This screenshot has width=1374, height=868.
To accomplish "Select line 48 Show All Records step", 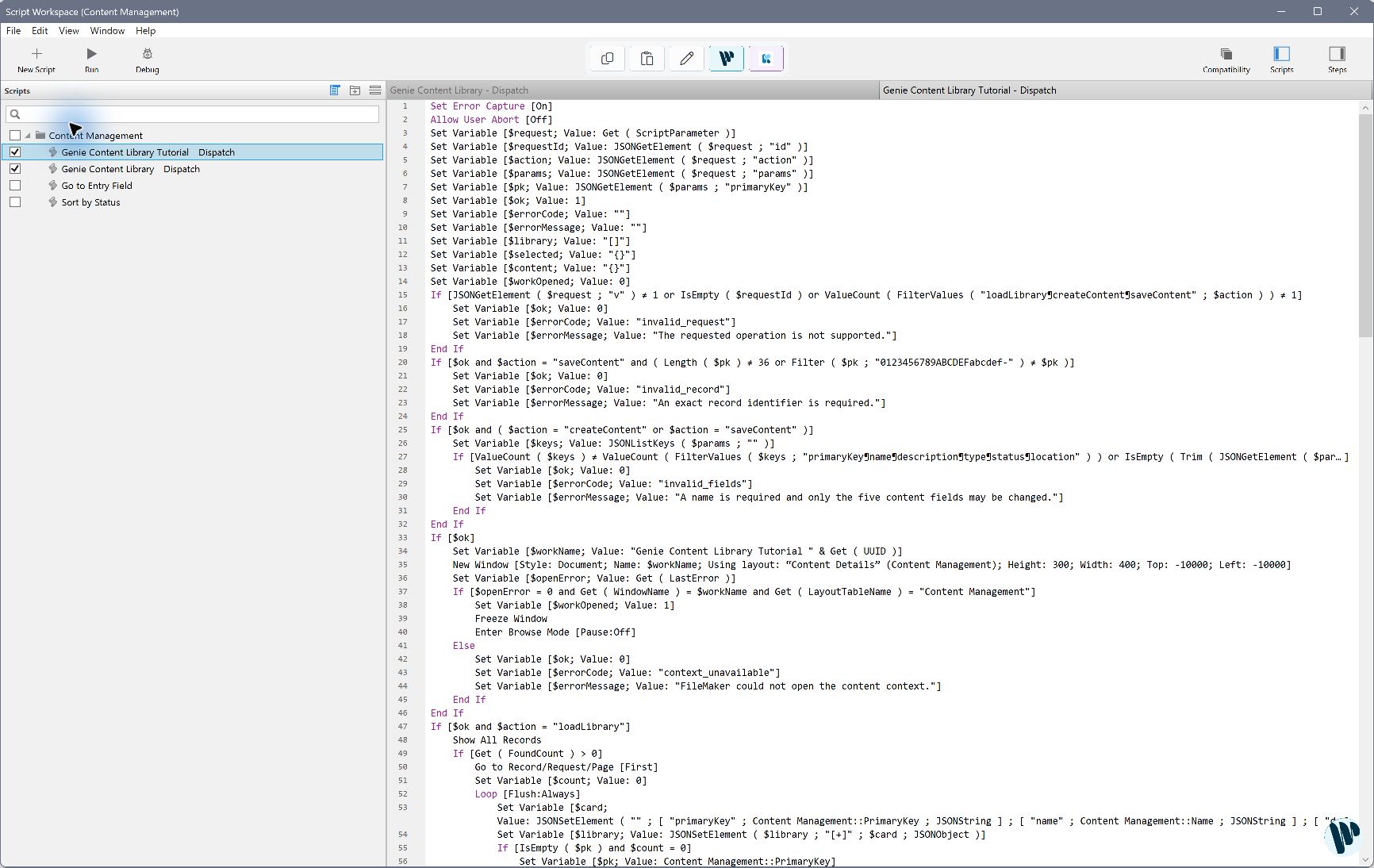I will coord(497,740).
